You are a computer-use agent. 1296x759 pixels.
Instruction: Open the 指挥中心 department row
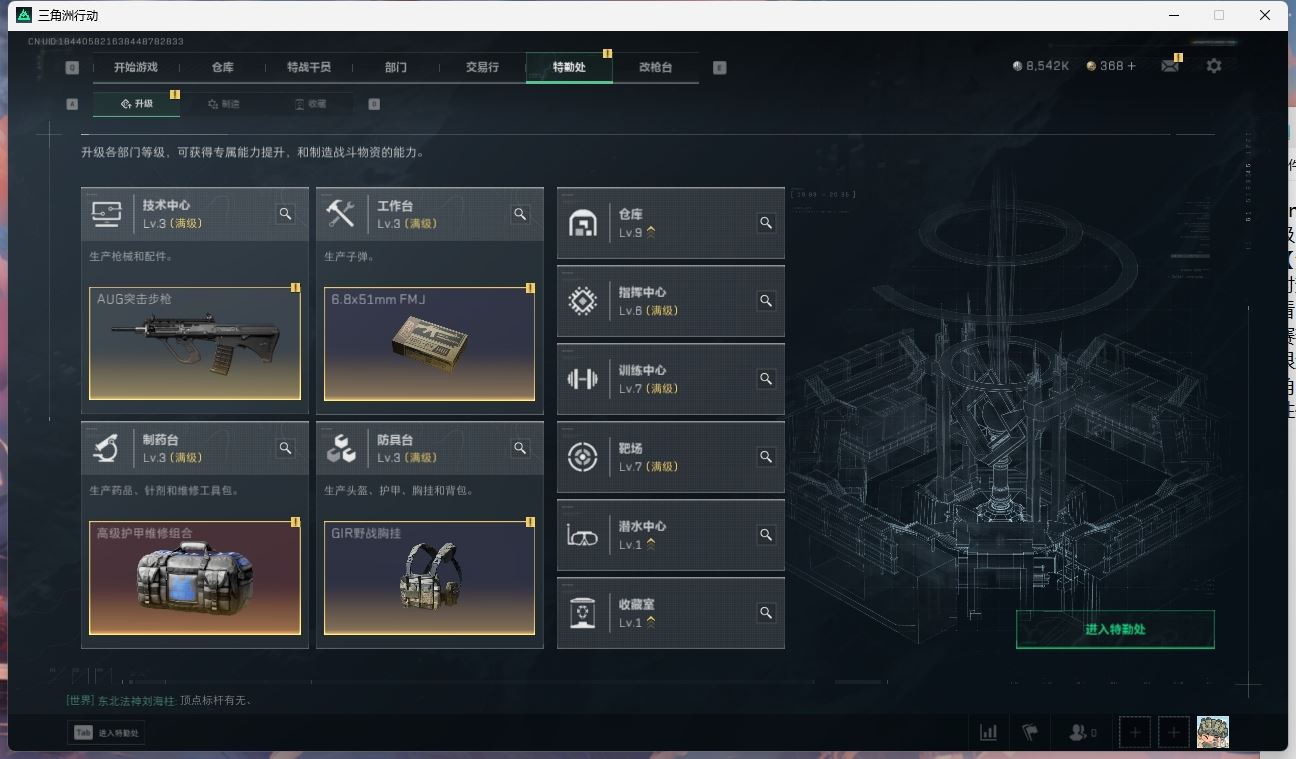coord(670,301)
